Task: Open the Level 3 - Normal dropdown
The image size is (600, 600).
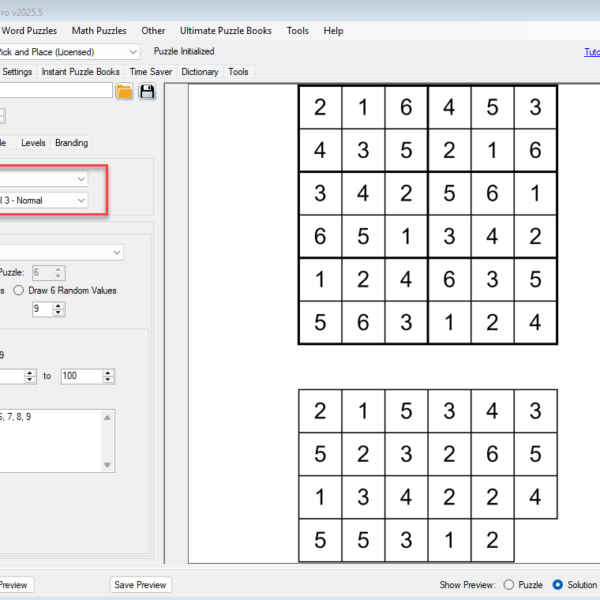Action: [81, 200]
